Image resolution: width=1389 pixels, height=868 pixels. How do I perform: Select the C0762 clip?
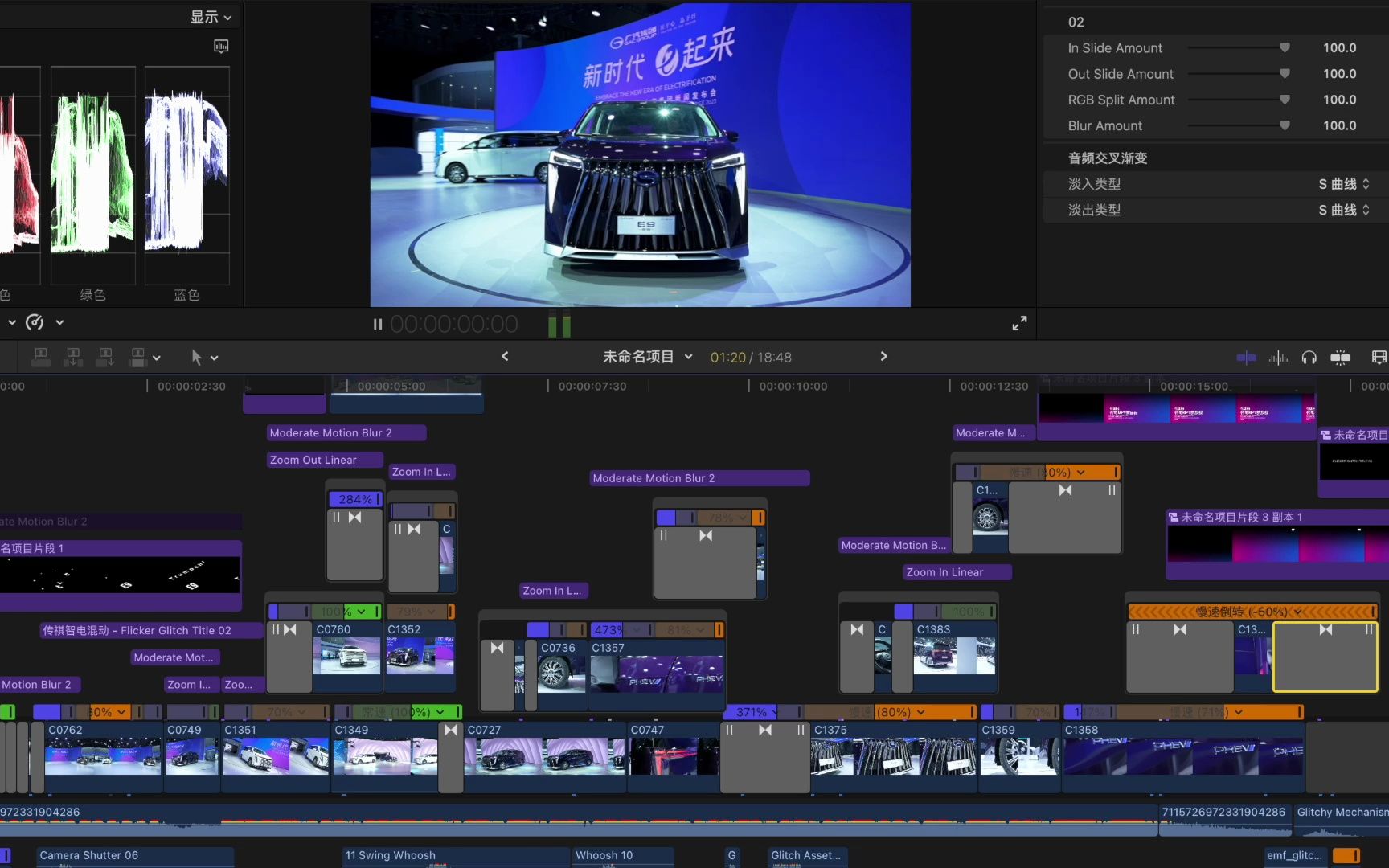103,756
